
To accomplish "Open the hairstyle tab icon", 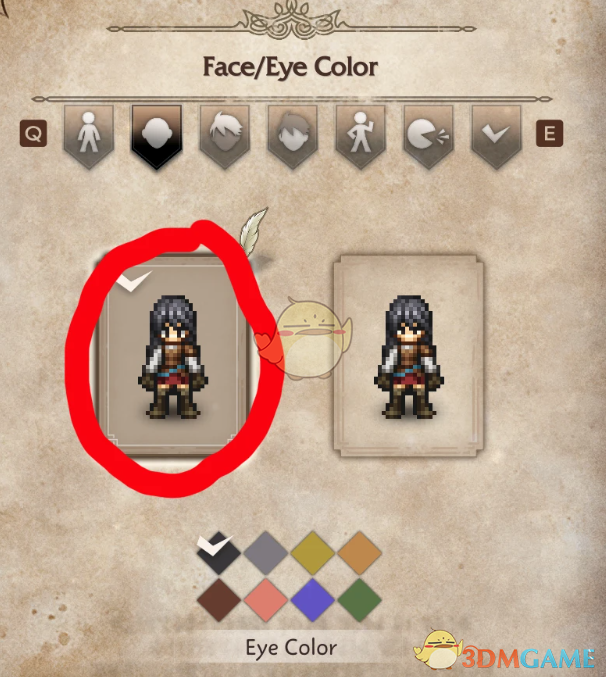I will click(224, 135).
